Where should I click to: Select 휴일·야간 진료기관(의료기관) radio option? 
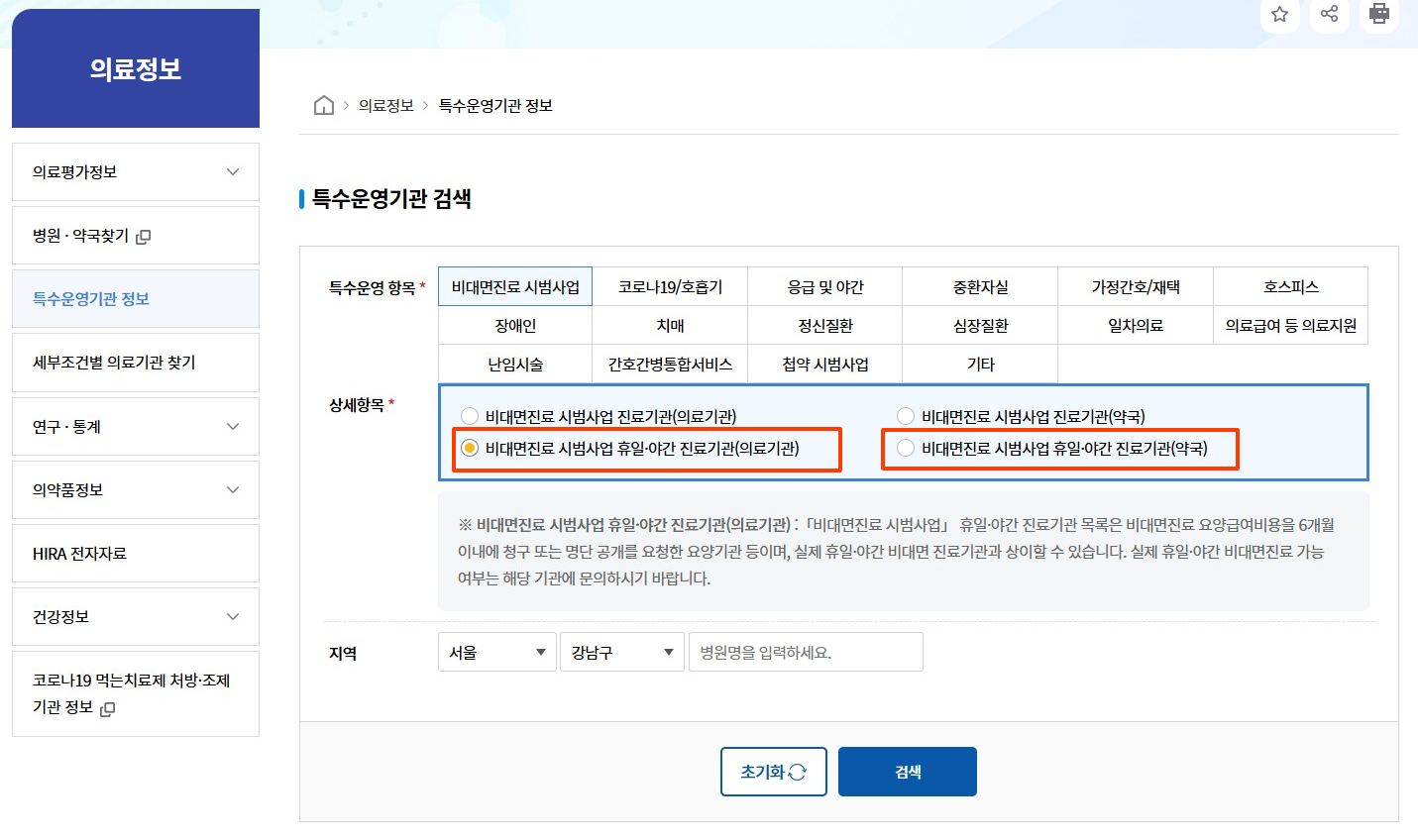pos(470,448)
